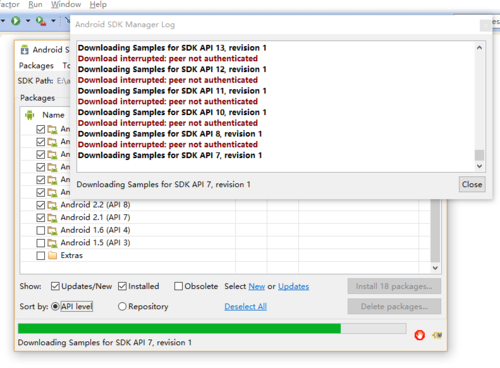Image resolution: width=500 pixels, height=368 pixels.
Task: Click the green Run toolbar icon
Action: coord(15,21)
